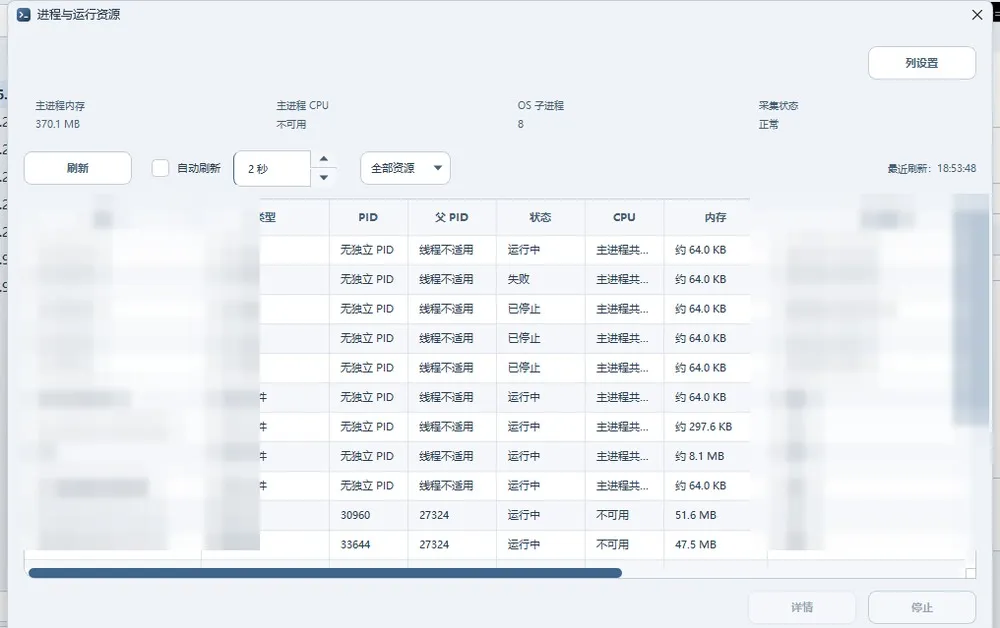This screenshot has width=1000, height=628.
Task: Click the PID column header
Action: [x=368, y=217]
